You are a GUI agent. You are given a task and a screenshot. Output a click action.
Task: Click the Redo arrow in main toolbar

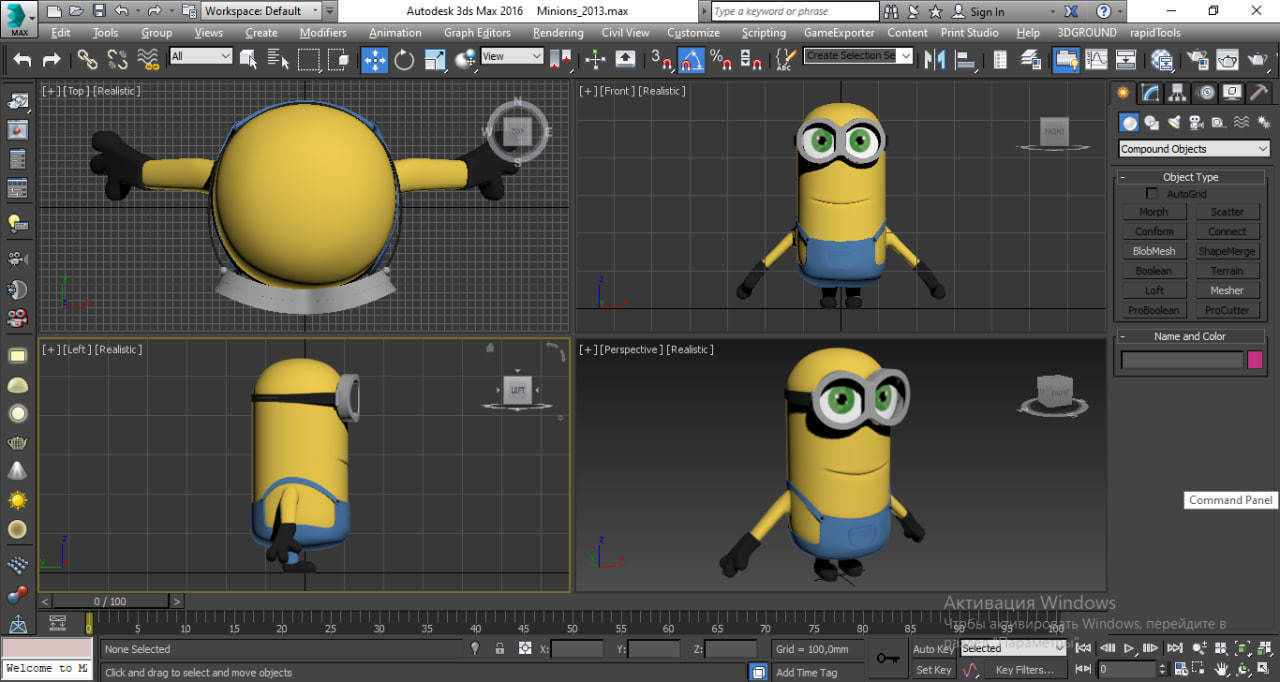pyautogui.click(x=51, y=59)
